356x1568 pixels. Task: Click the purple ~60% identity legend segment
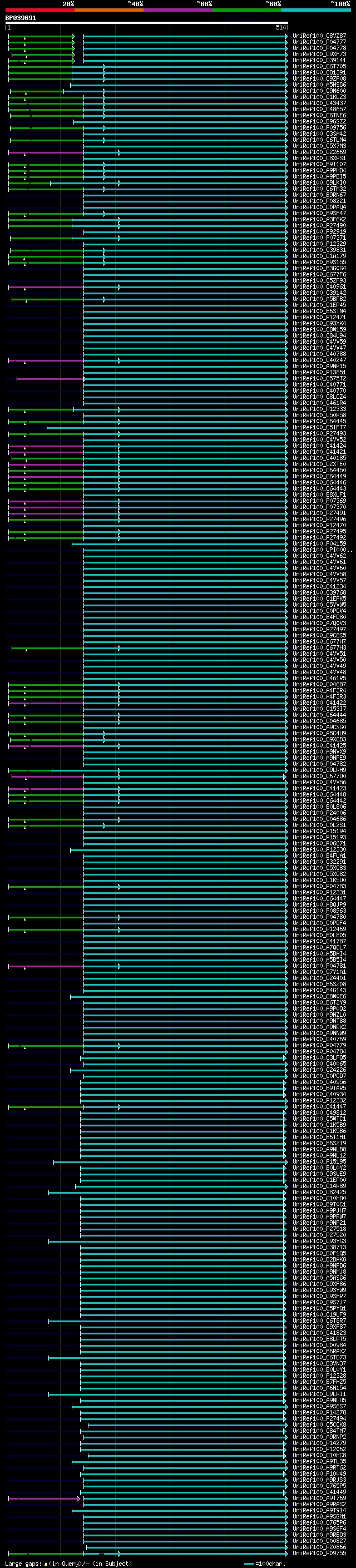coord(179,10)
